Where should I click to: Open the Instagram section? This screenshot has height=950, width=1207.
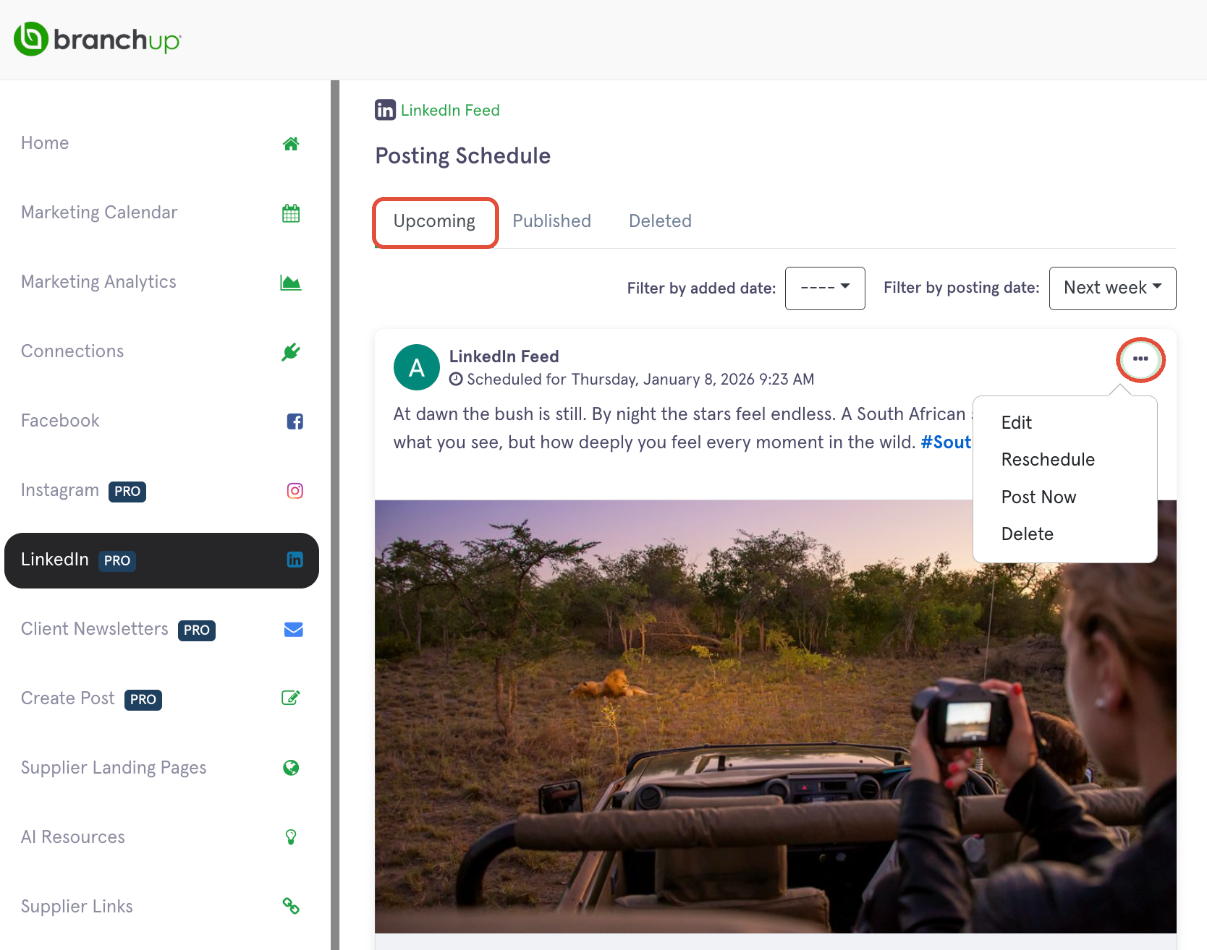(161, 491)
